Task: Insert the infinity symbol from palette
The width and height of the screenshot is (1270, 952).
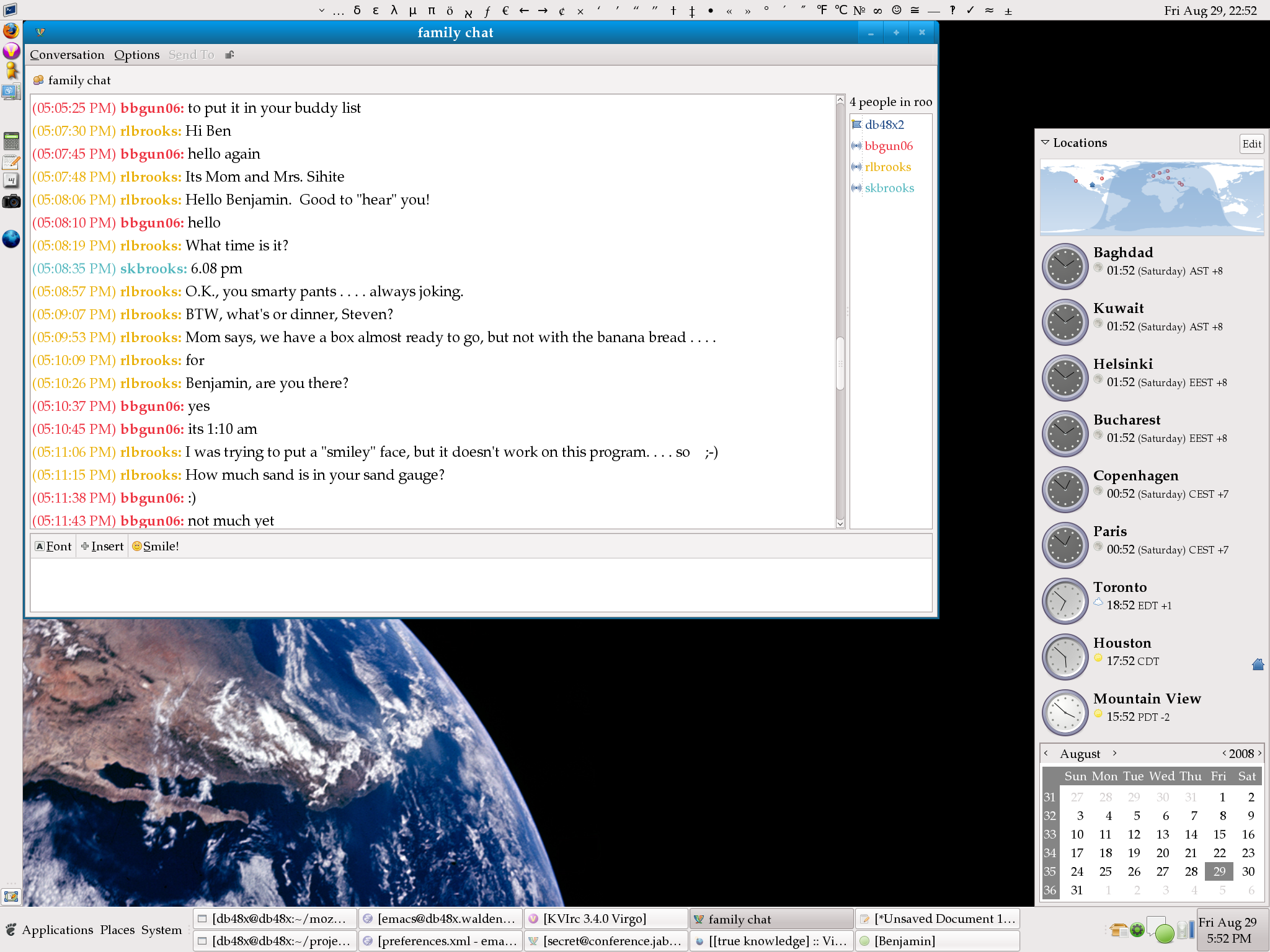Action: click(877, 10)
